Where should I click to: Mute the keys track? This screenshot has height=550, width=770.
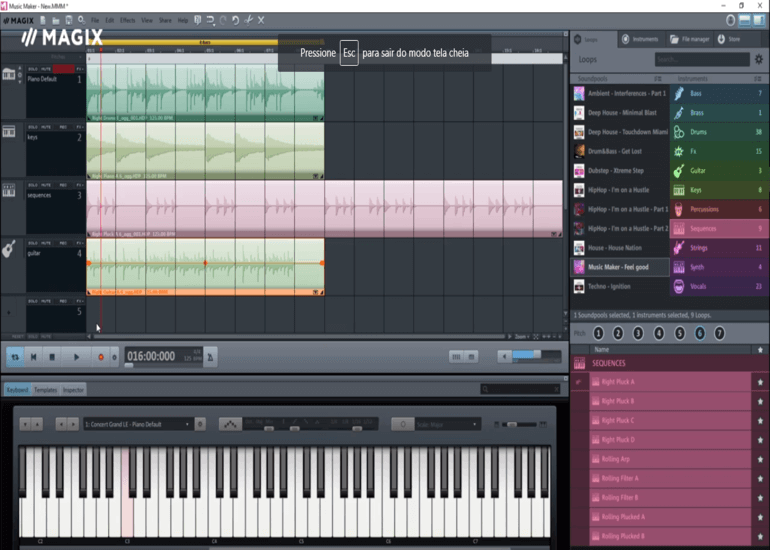coord(46,127)
